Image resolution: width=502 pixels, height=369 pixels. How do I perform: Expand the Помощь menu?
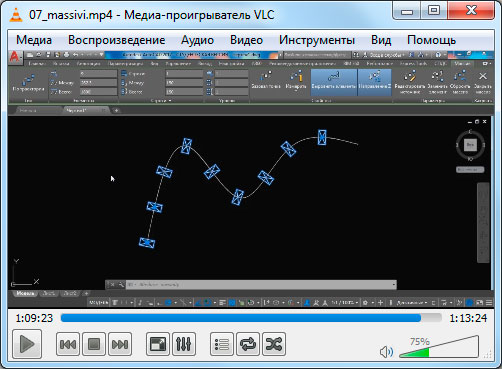coord(431,40)
